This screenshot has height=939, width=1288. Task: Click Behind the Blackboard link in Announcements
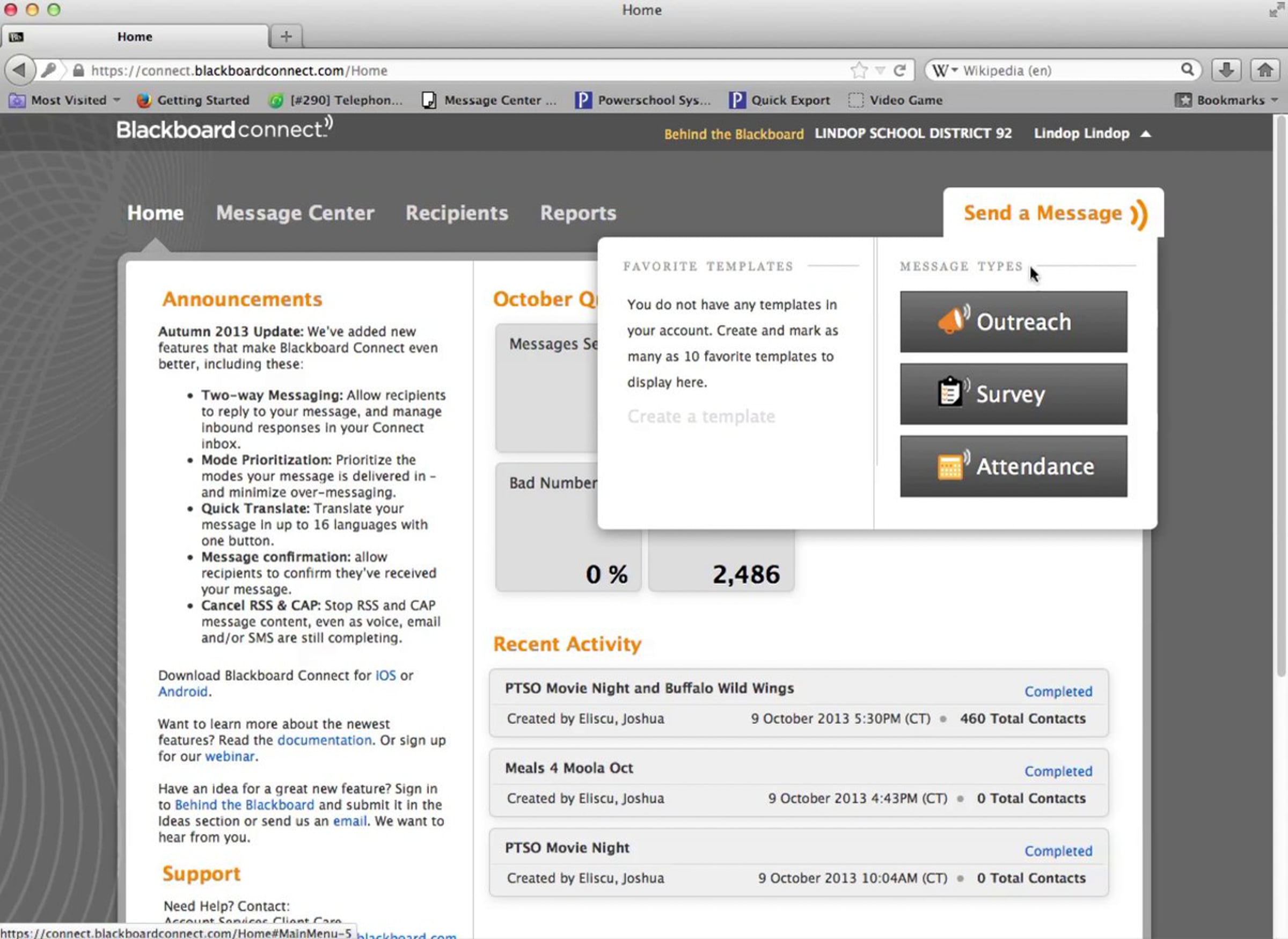click(x=244, y=805)
